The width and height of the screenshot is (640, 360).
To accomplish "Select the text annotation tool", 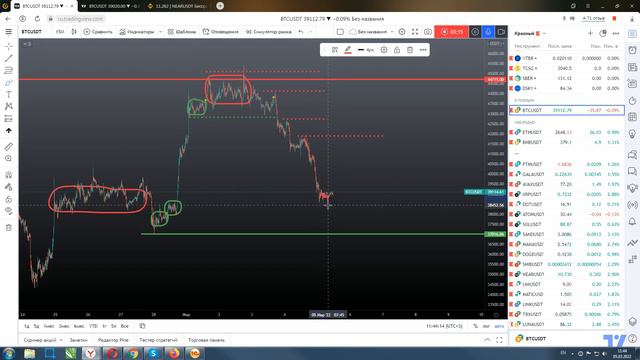I will coord(9,94).
